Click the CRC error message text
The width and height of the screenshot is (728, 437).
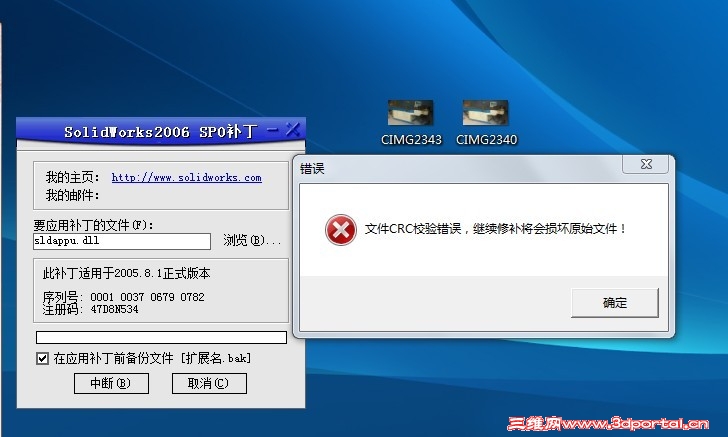coord(495,228)
